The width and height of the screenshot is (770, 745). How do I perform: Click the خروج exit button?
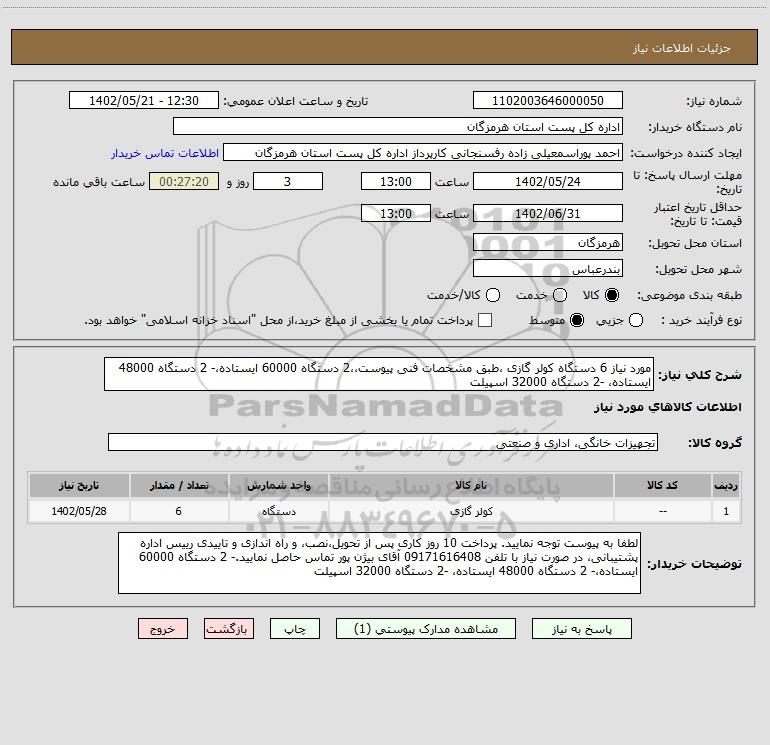[x=163, y=629]
